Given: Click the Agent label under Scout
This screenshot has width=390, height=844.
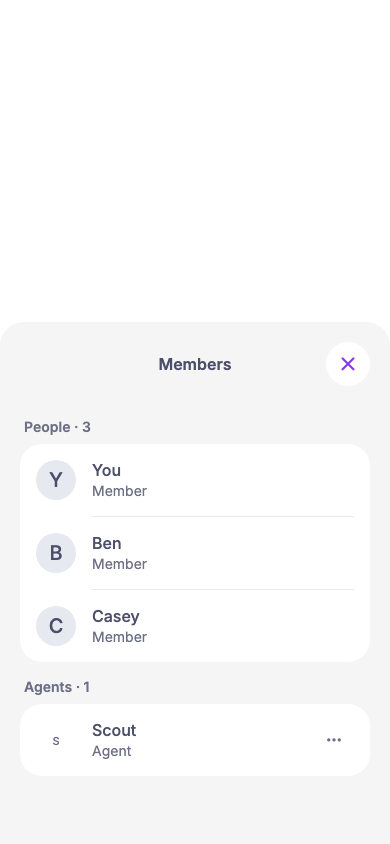Looking at the screenshot, I should [111, 751].
